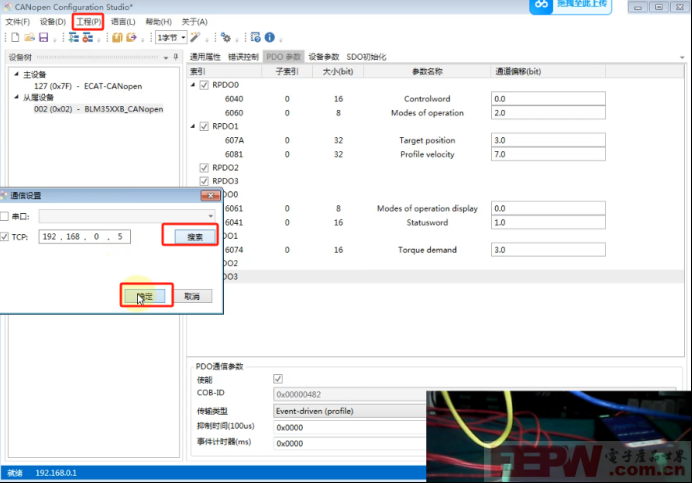Click the Modes of operation offset field
Viewport: 692px width, 483px height.
(548, 113)
